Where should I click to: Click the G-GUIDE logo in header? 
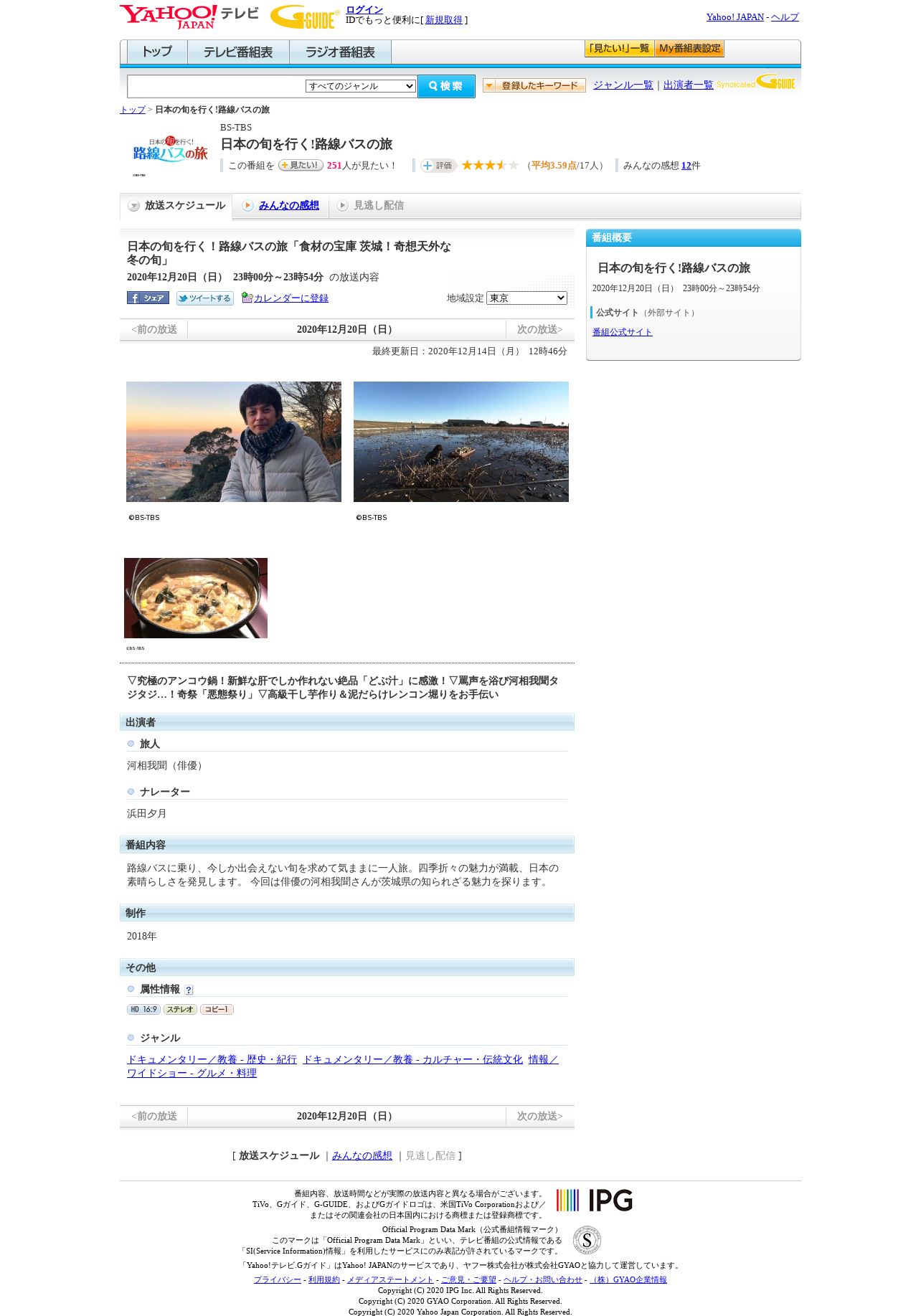click(x=305, y=16)
